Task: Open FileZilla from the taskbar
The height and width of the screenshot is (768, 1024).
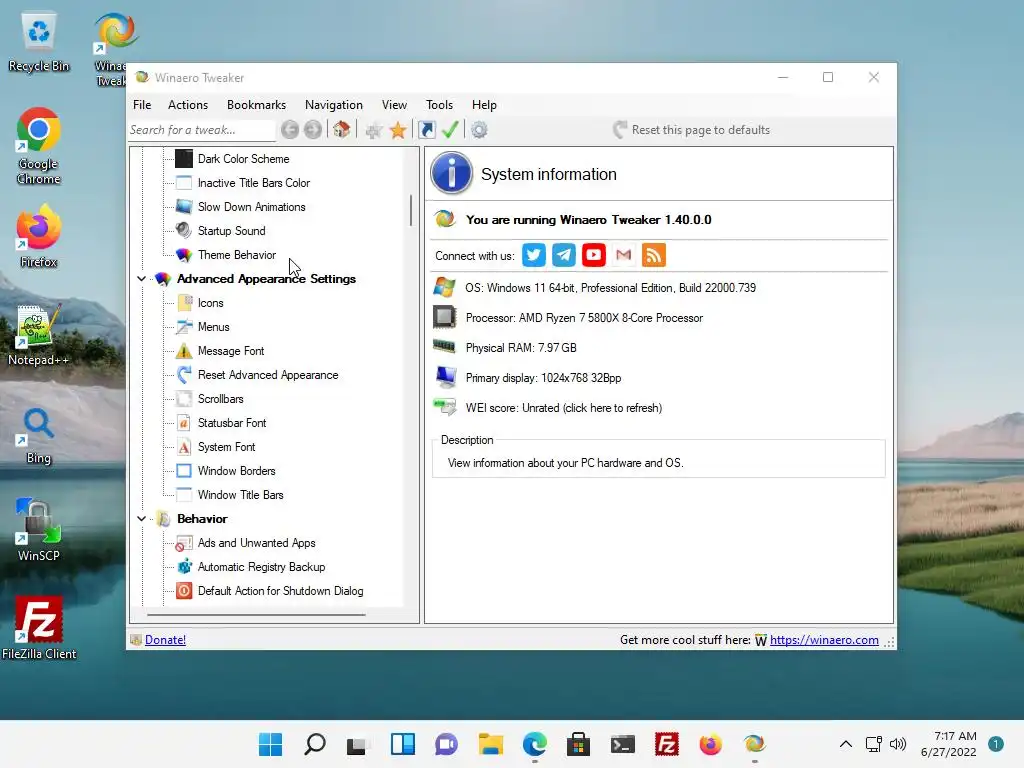Action: pyautogui.click(x=667, y=744)
